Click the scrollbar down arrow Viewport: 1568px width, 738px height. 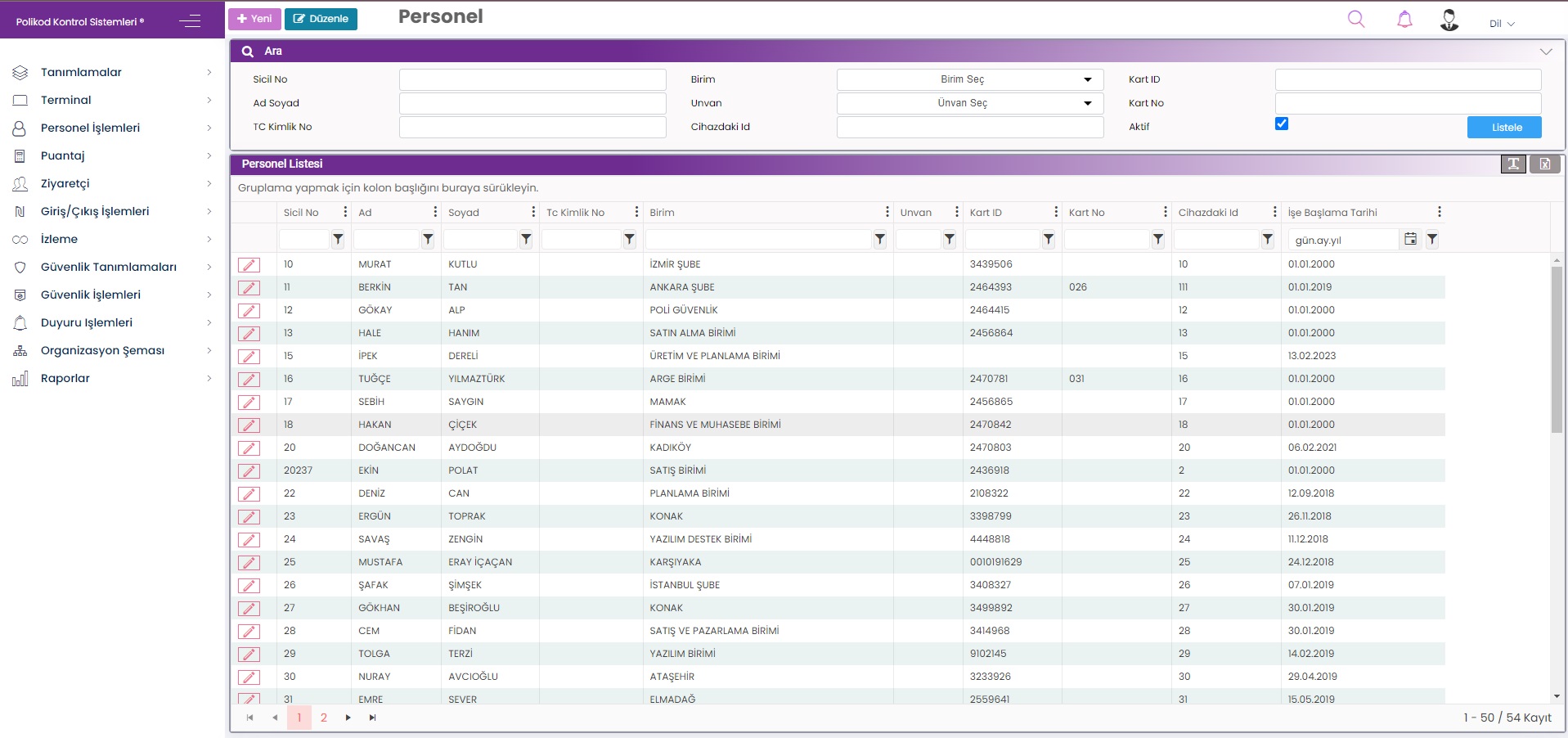point(1557,696)
